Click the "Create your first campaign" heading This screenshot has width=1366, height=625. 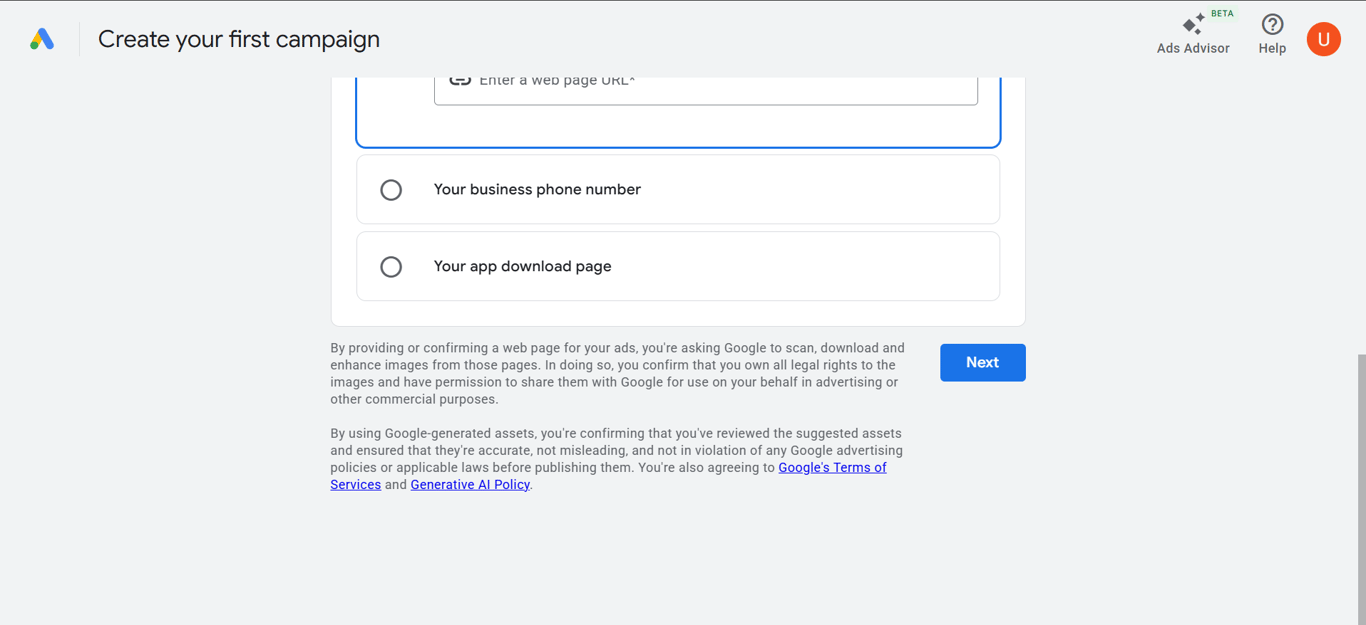tap(239, 39)
